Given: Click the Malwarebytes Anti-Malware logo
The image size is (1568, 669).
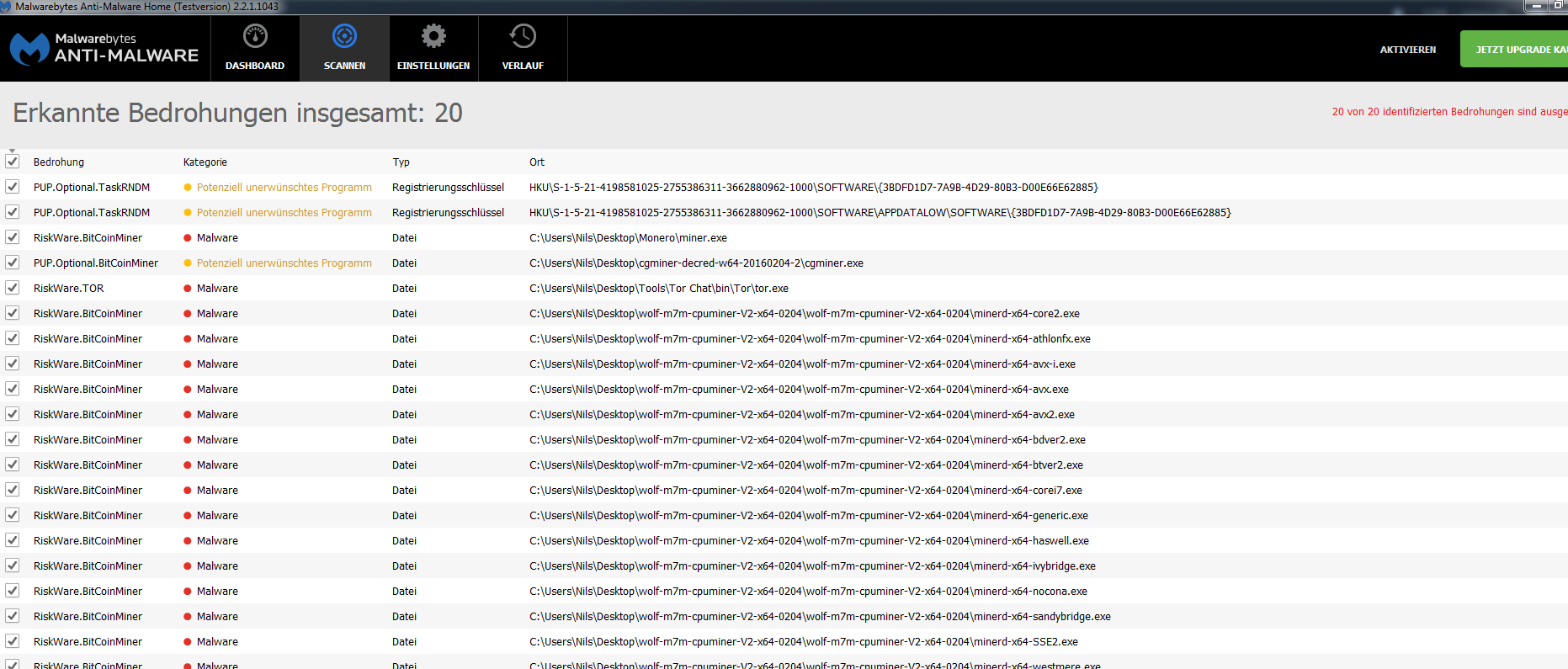Looking at the screenshot, I should pos(104,49).
